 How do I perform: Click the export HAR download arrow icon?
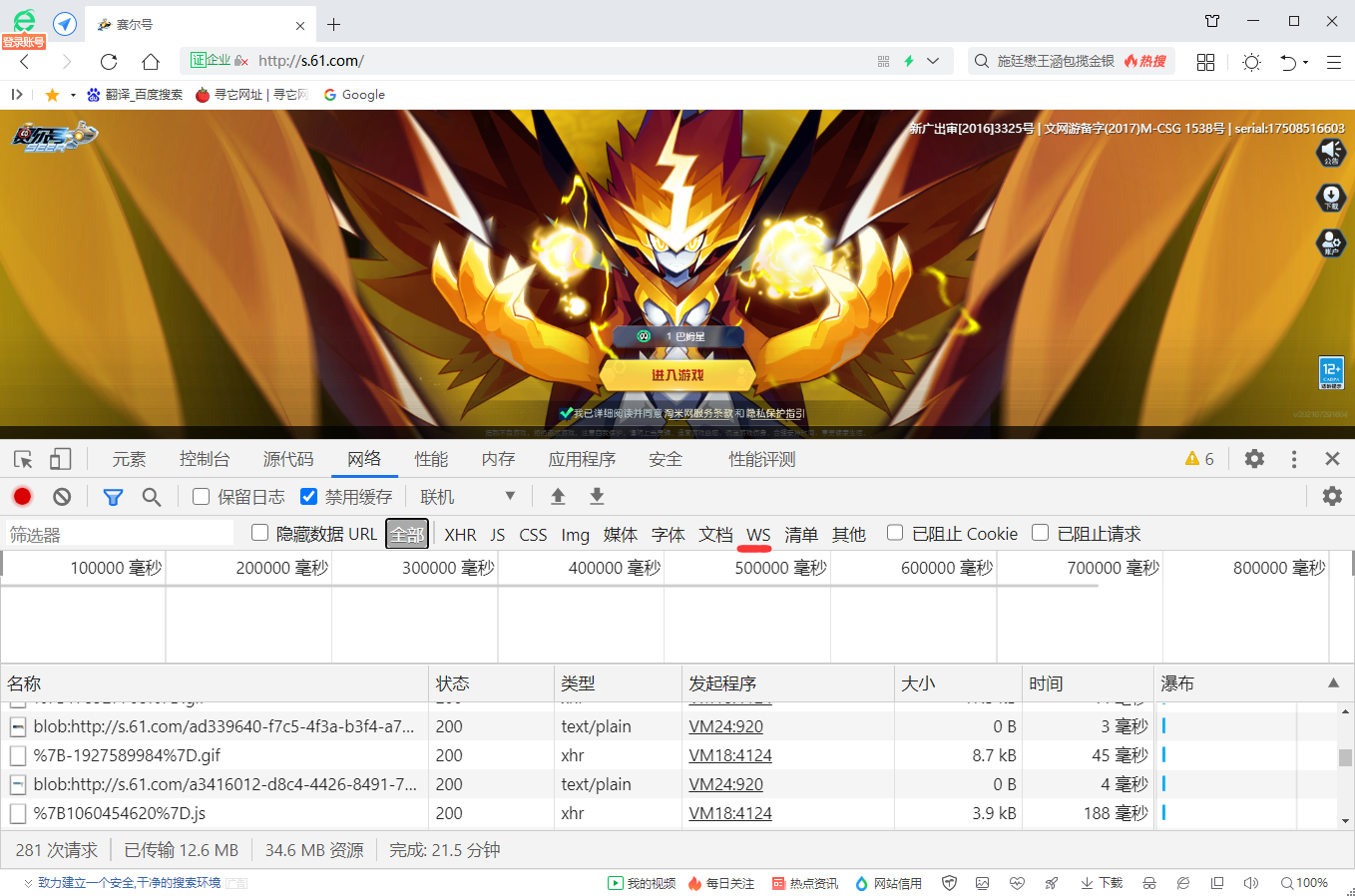click(597, 496)
